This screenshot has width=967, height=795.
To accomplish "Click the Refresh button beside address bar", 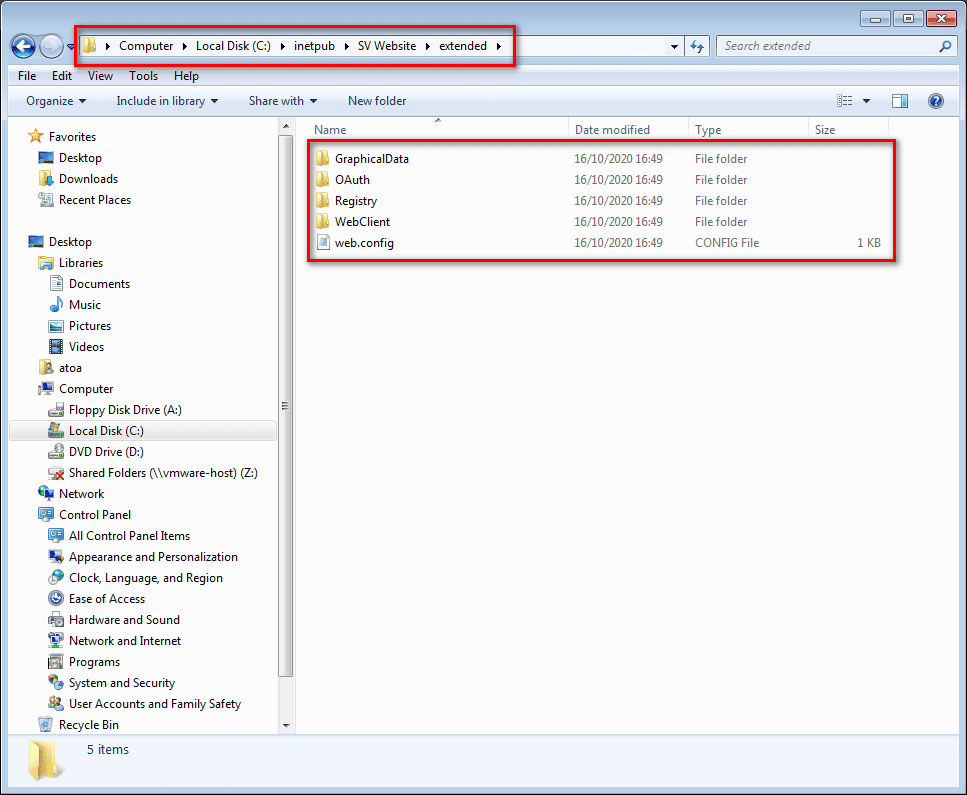I will click(698, 46).
